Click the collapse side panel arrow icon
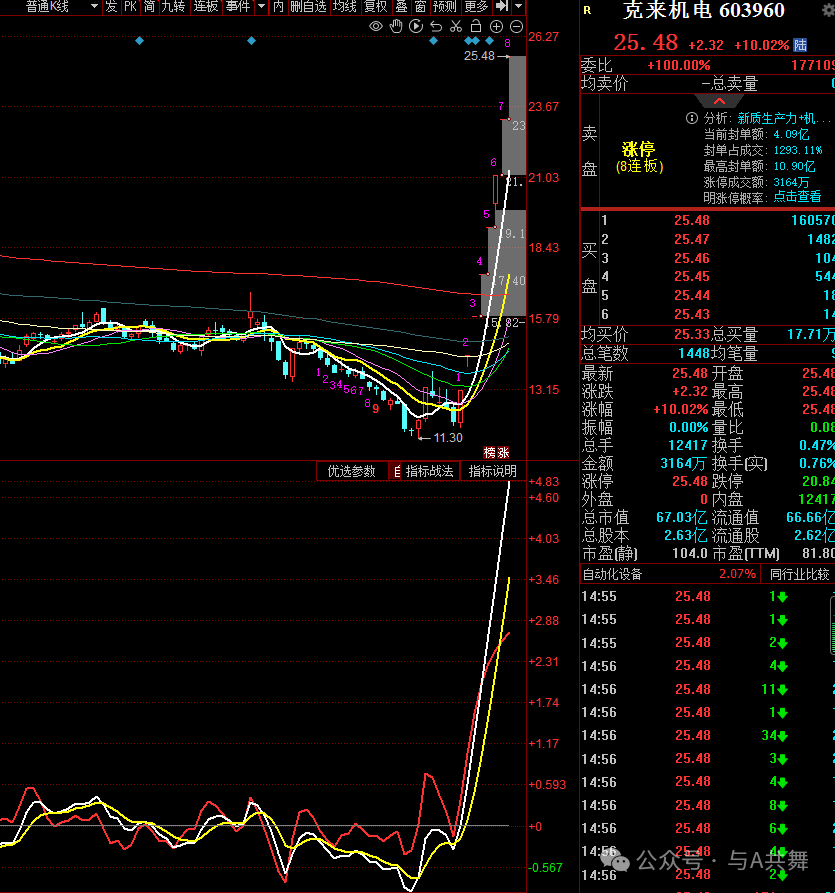The height and width of the screenshot is (893, 835). (502, 6)
